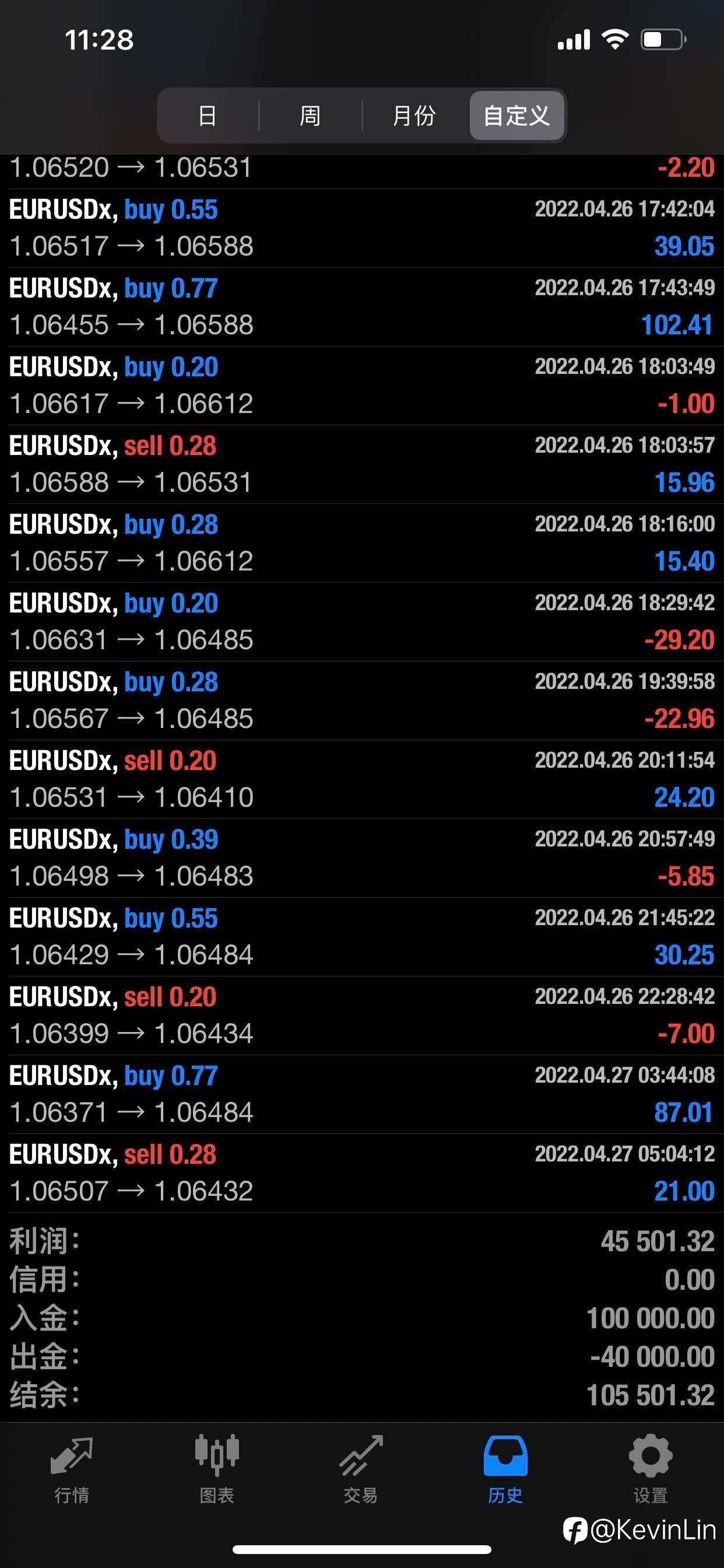Open the 设置 settings gear icon
Screen dimensions: 724x1568
pos(651,1455)
